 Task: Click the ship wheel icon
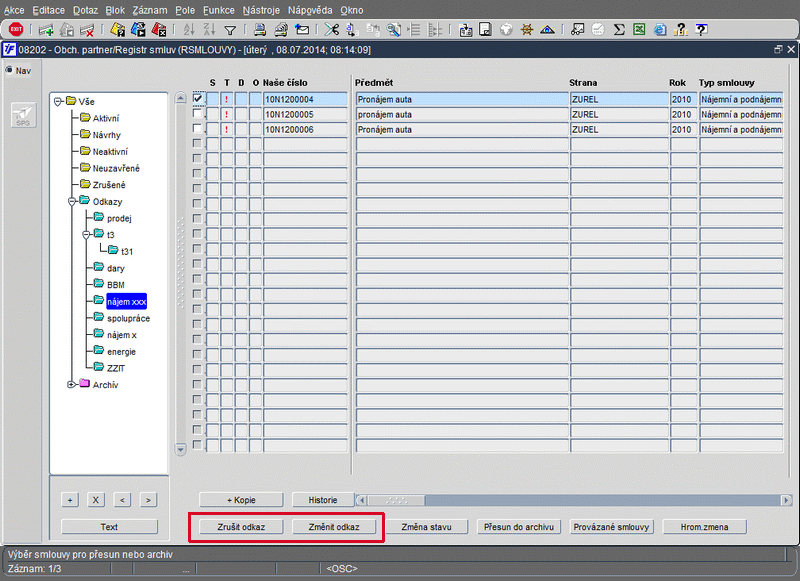click(x=527, y=30)
